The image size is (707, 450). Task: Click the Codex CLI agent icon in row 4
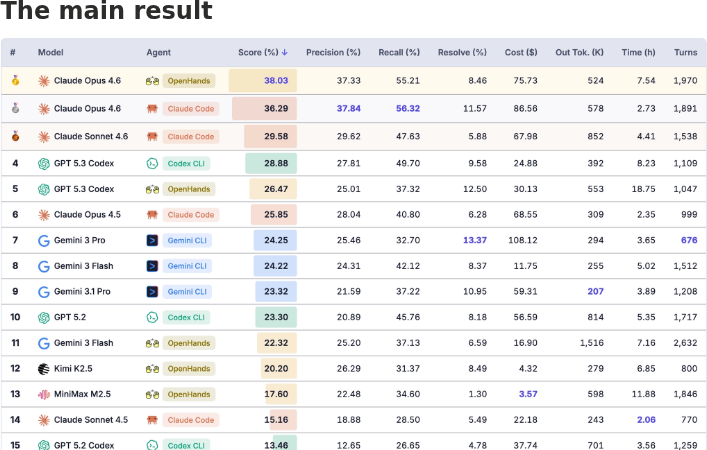(152, 164)
